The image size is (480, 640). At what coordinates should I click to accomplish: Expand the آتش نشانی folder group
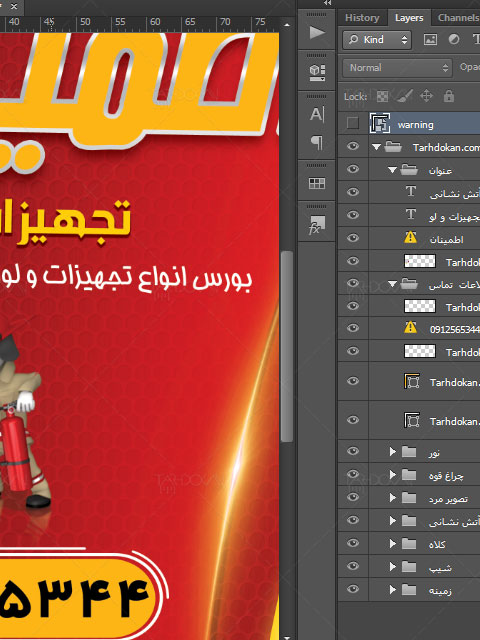pos(393,520)
